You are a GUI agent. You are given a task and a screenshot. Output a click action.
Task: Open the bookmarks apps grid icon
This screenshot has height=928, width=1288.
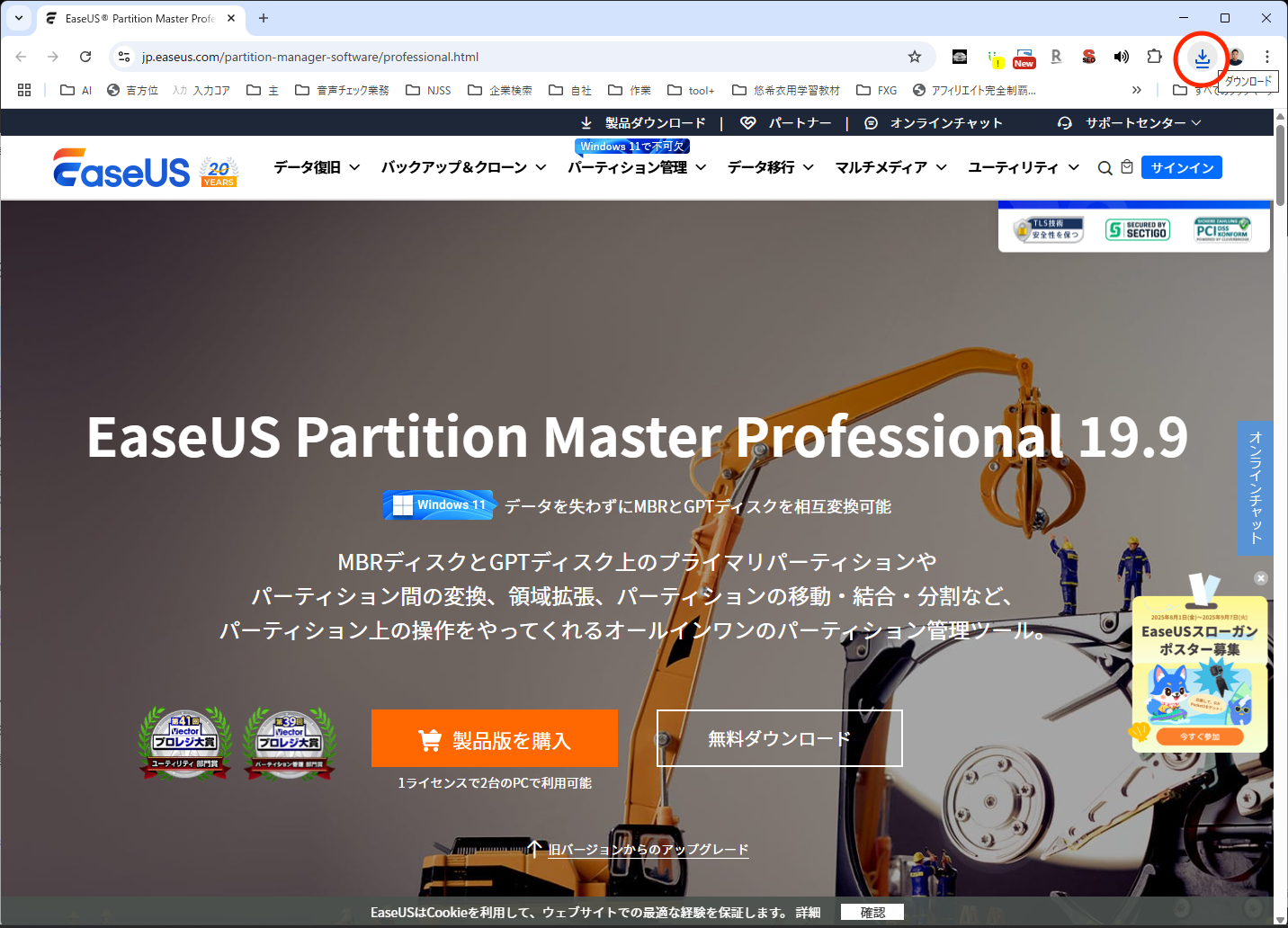(24, 90)
